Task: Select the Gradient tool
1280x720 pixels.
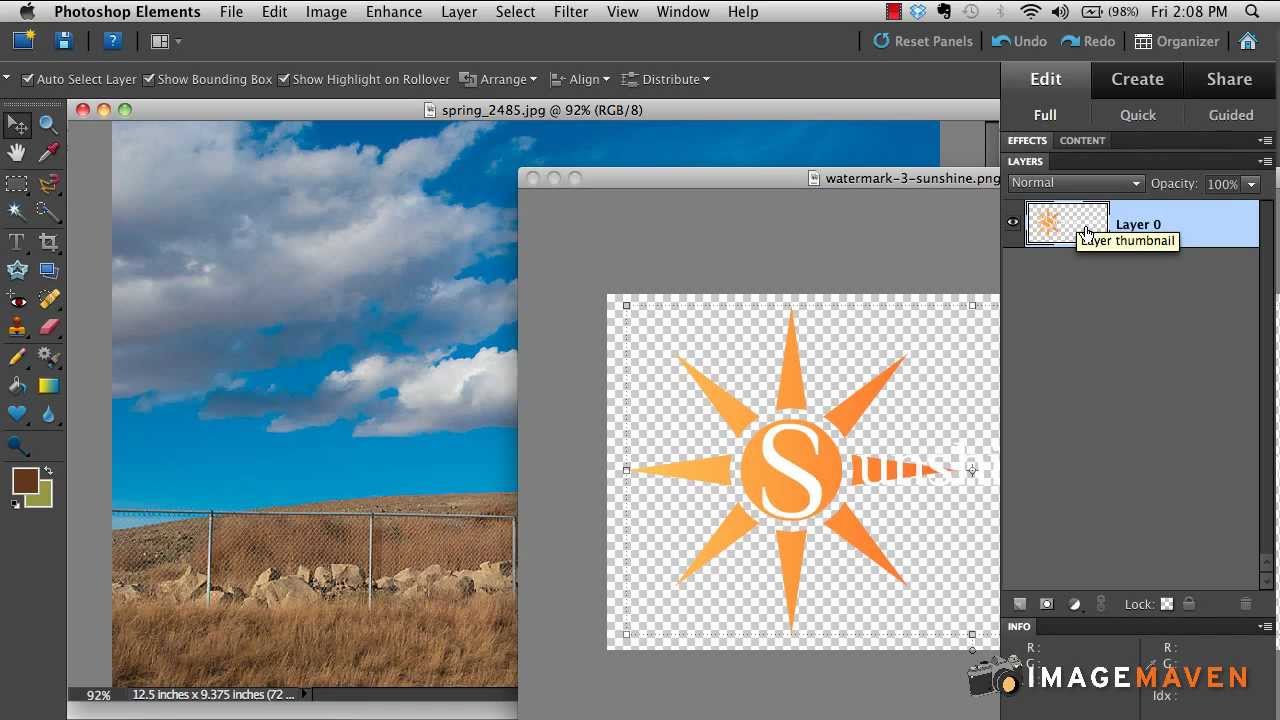Action: (x=48, y=385)
